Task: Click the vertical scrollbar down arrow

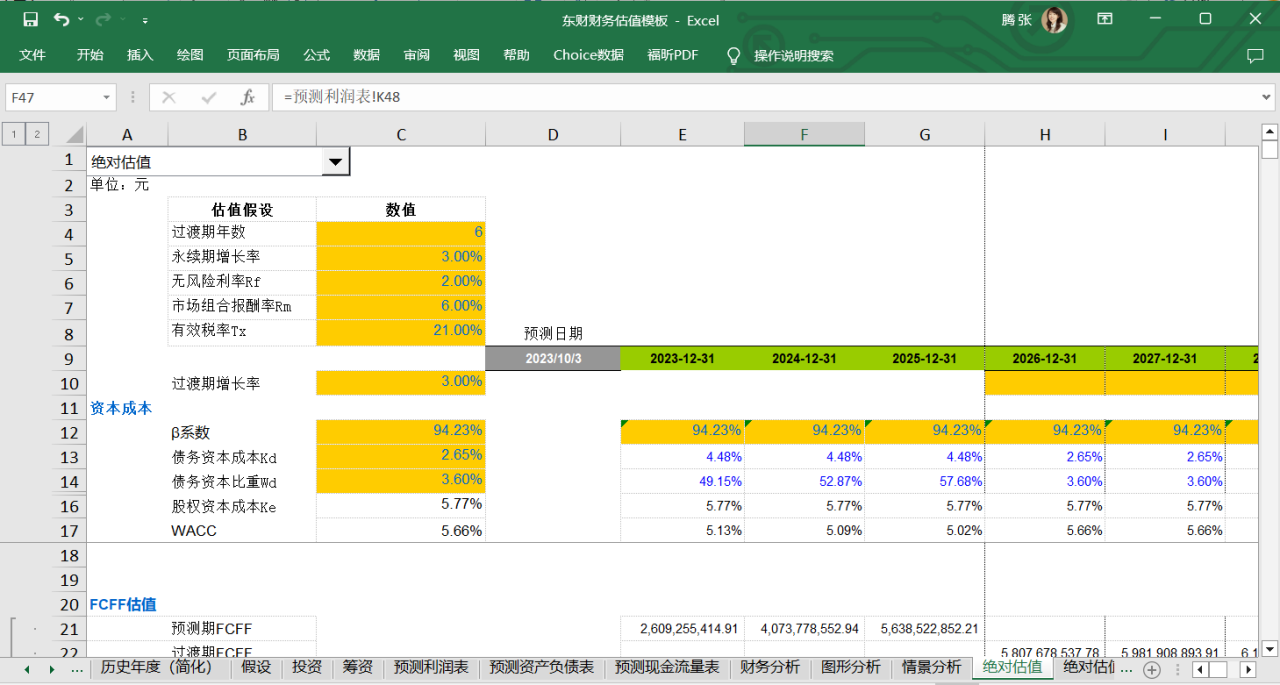Action: click(1269, 647)
